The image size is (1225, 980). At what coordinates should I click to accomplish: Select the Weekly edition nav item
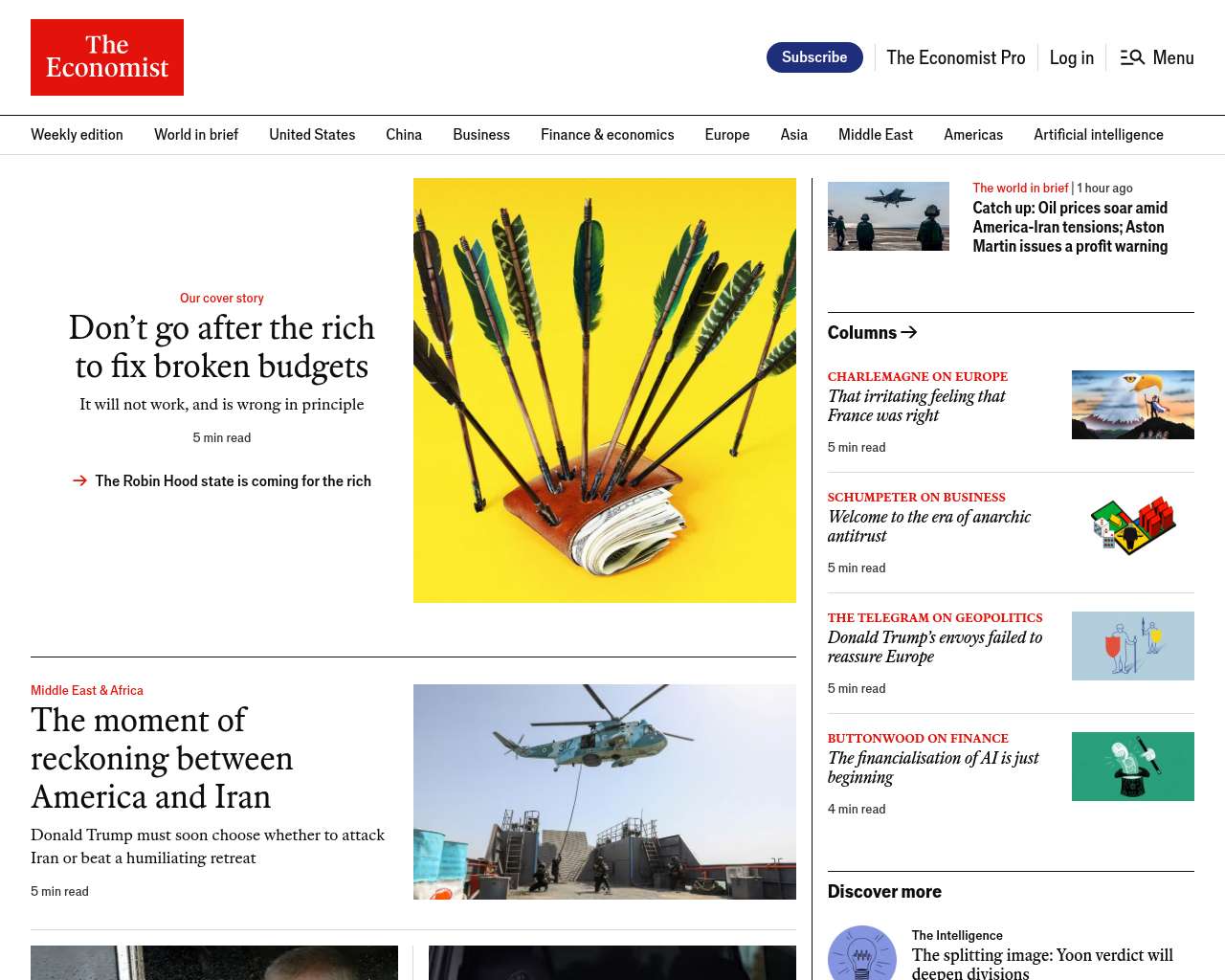[77, 135]
